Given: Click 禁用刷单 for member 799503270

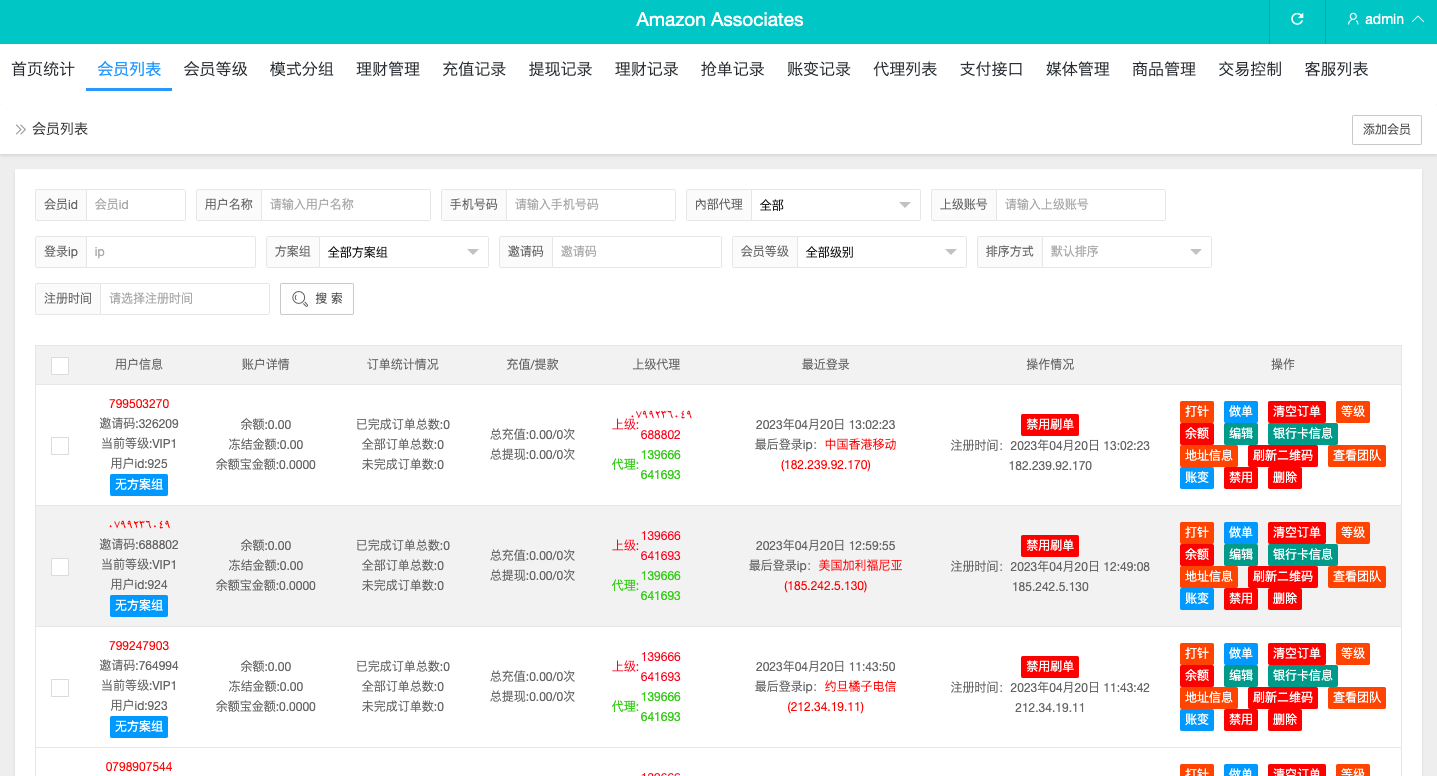Looking at the screenshot, I should (1049, 424).
